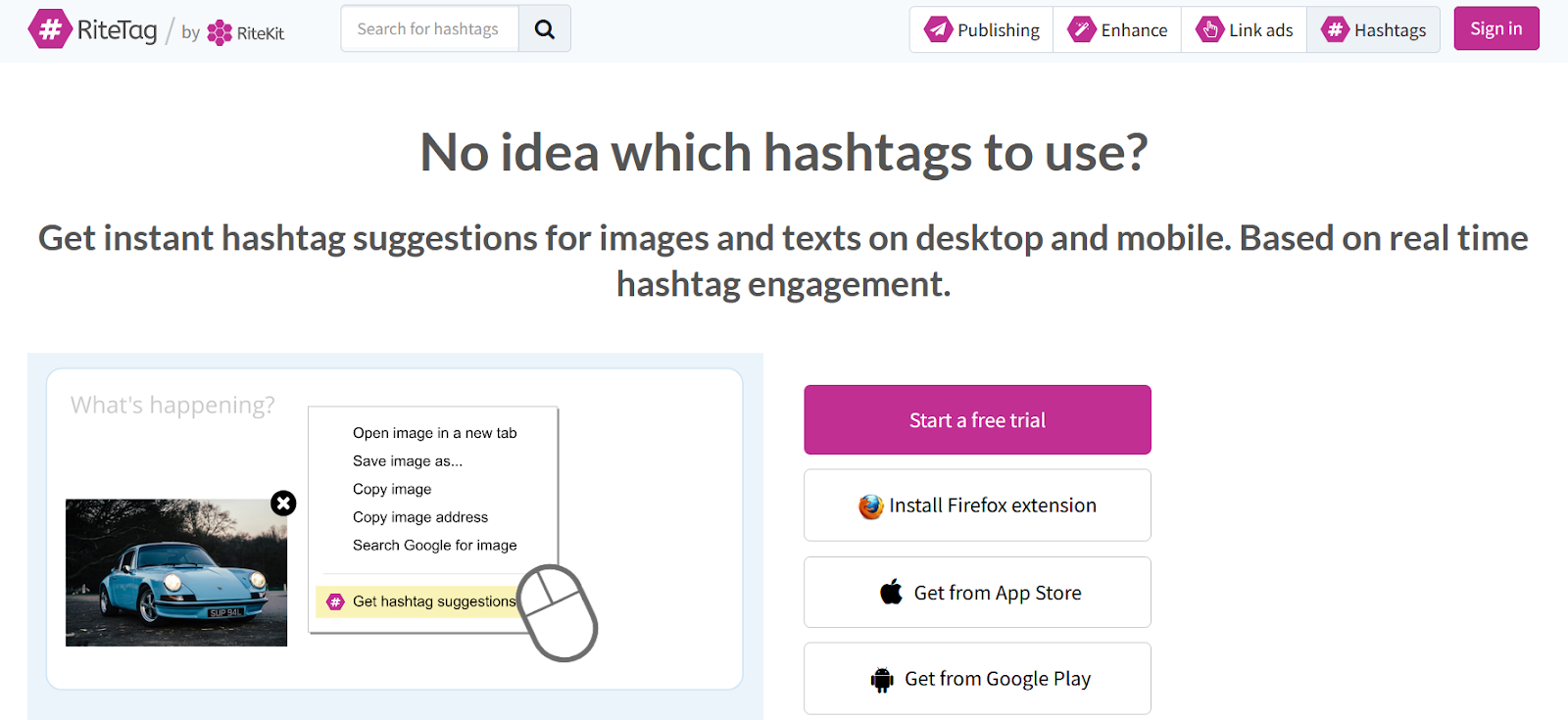Select Copy image menu entry
1568x720 pixels.
click(392, 489)
